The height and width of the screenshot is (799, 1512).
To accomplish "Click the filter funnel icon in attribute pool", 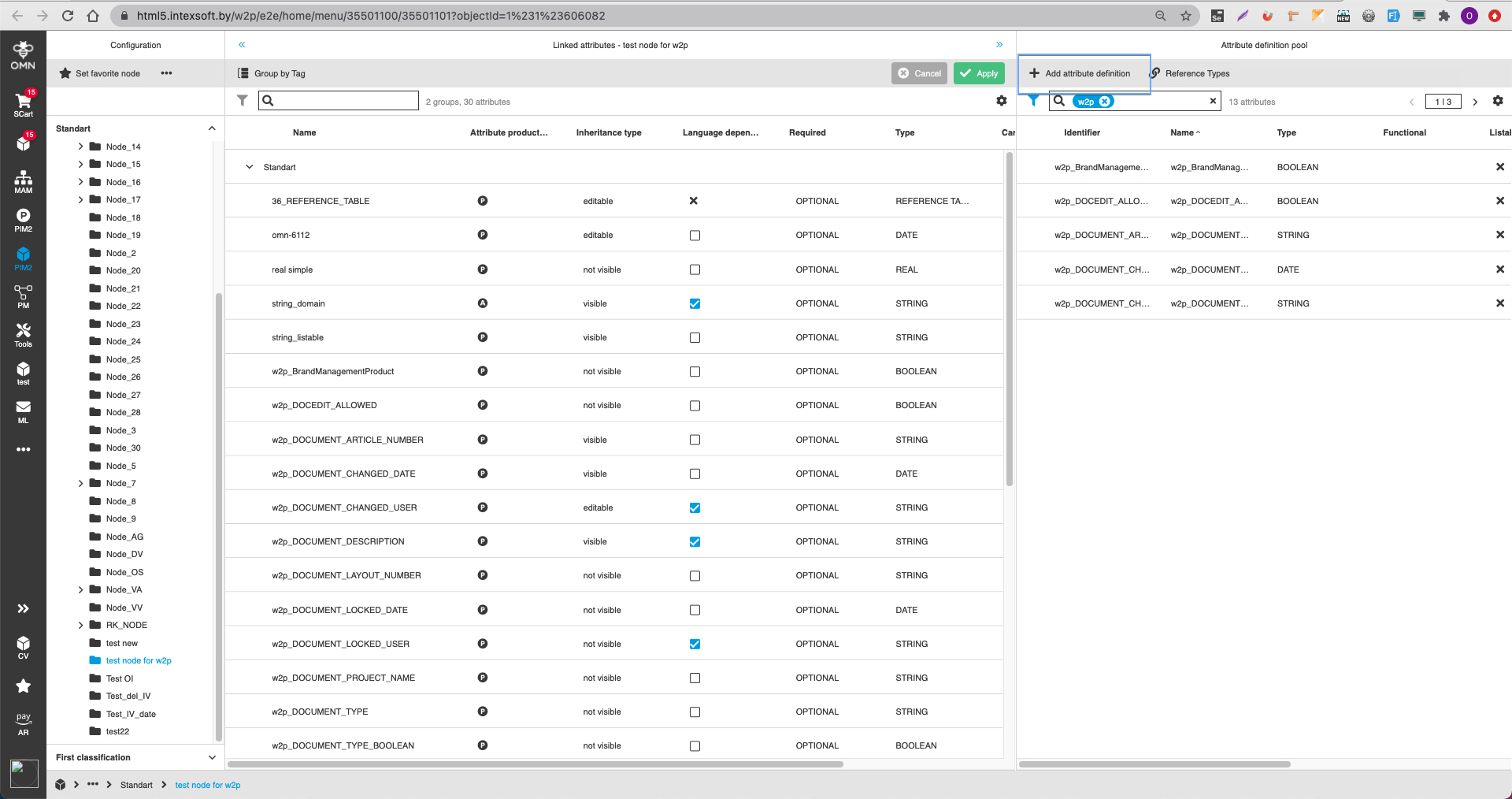I will pos(1032,101).
